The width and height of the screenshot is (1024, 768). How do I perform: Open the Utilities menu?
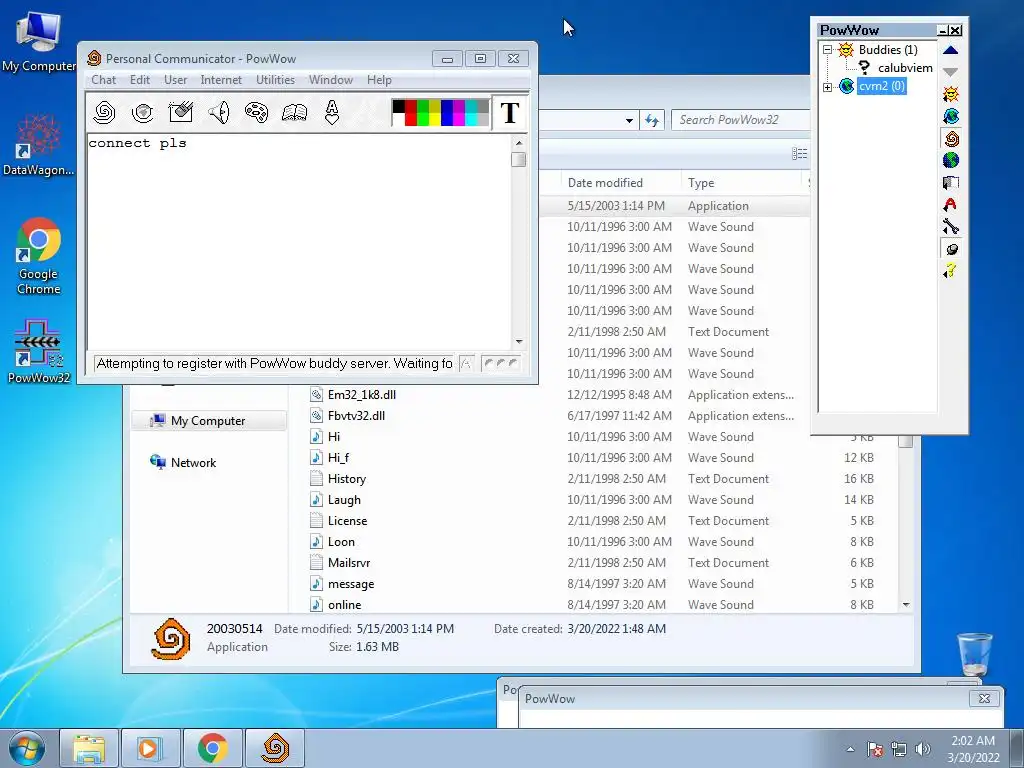click(x=275, y=80)
